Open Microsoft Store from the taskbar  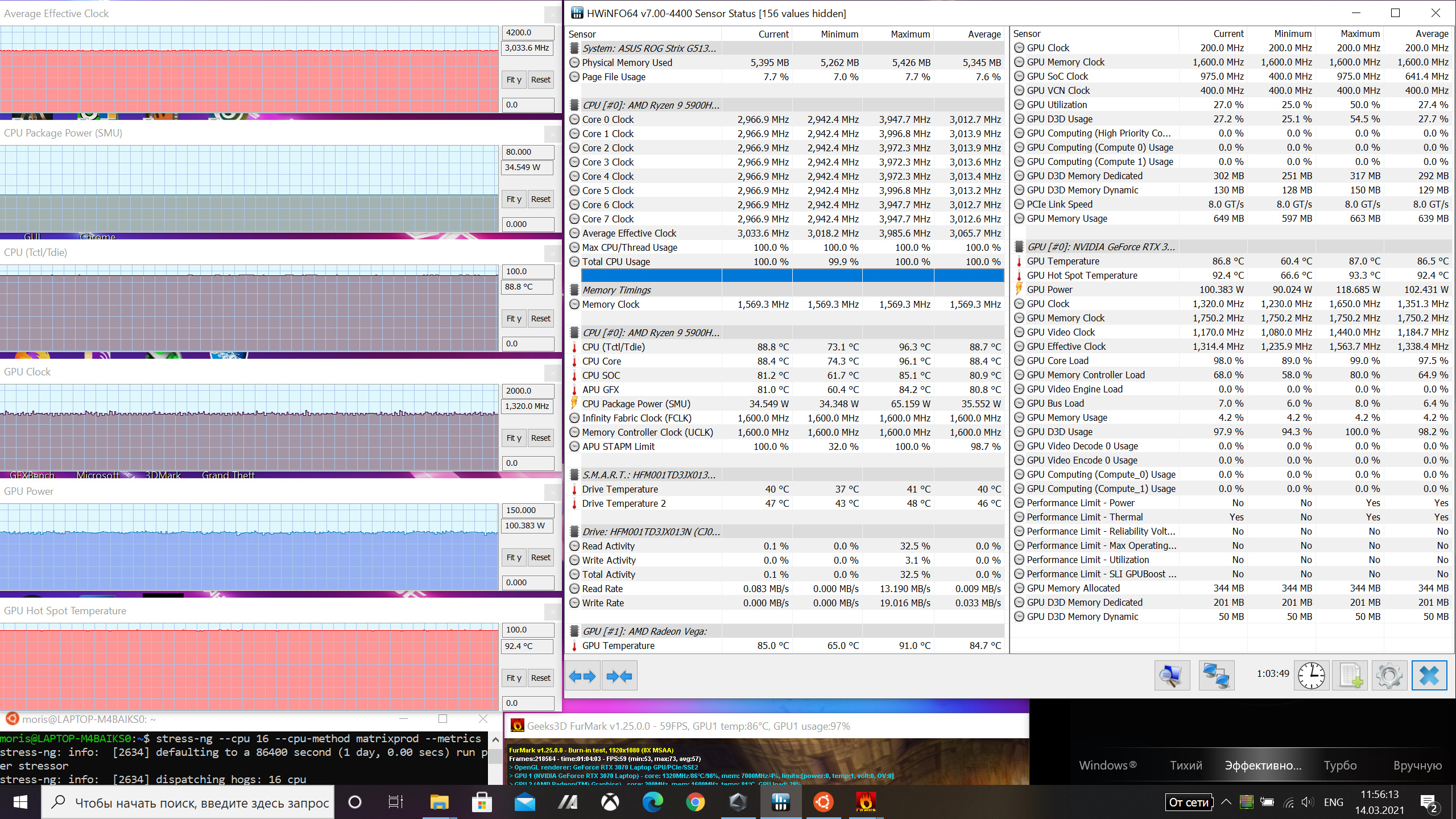[482, 803]
